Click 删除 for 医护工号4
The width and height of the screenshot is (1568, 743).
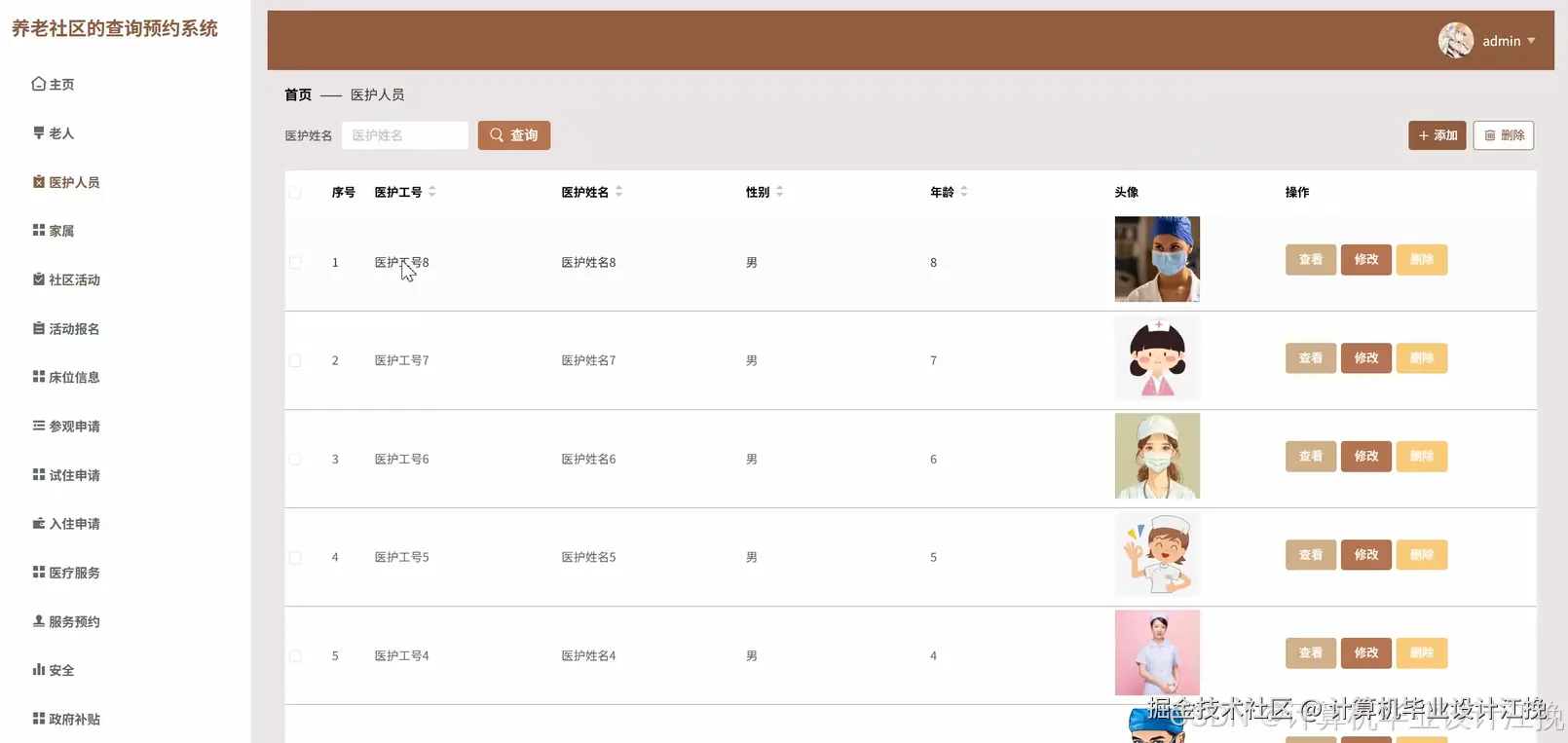(x=1422, y=653)
